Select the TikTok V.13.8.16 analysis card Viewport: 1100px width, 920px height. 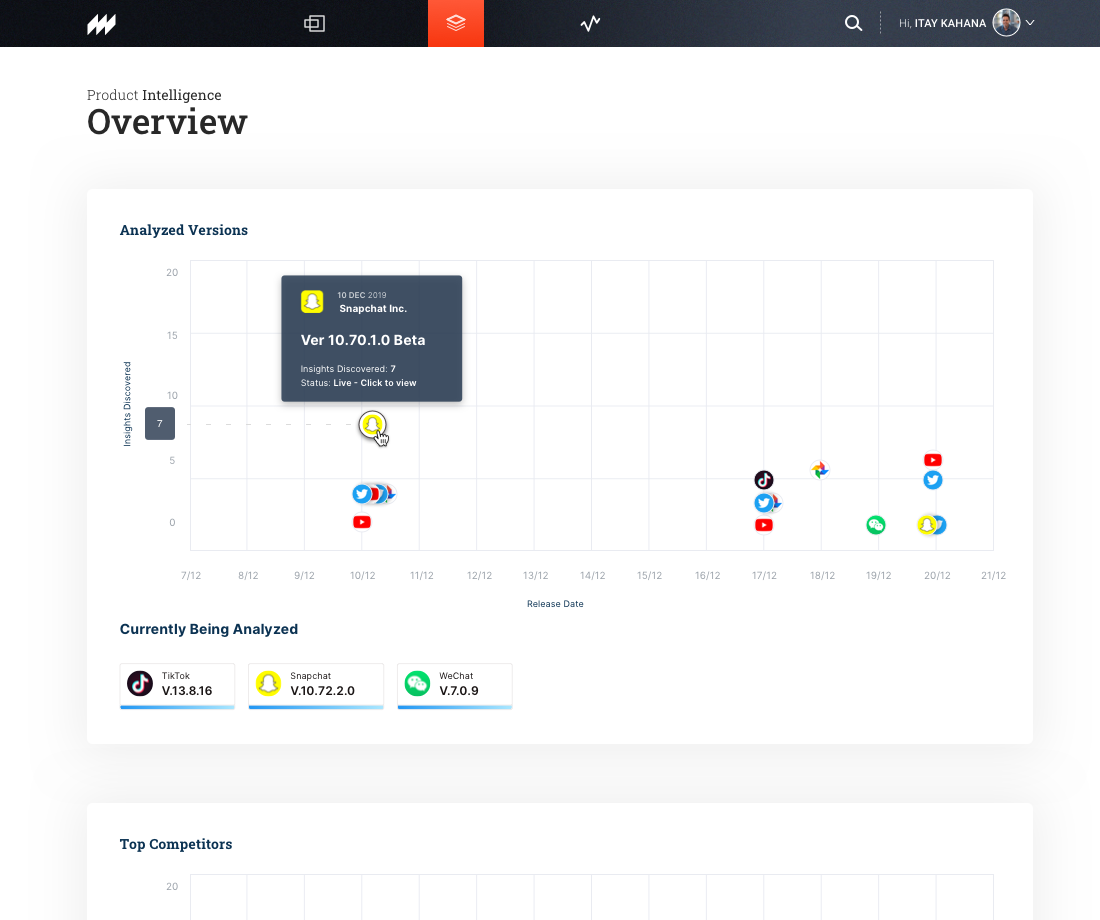pos(177,685)
